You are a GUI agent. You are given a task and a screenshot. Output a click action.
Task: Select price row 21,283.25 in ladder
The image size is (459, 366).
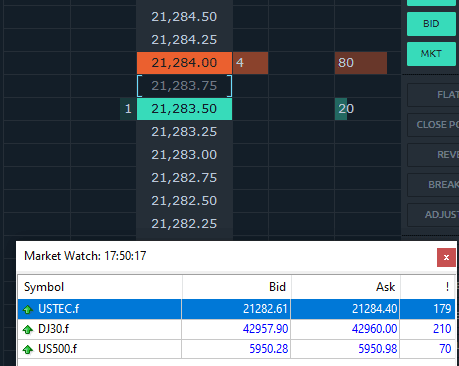pos(184,132)
